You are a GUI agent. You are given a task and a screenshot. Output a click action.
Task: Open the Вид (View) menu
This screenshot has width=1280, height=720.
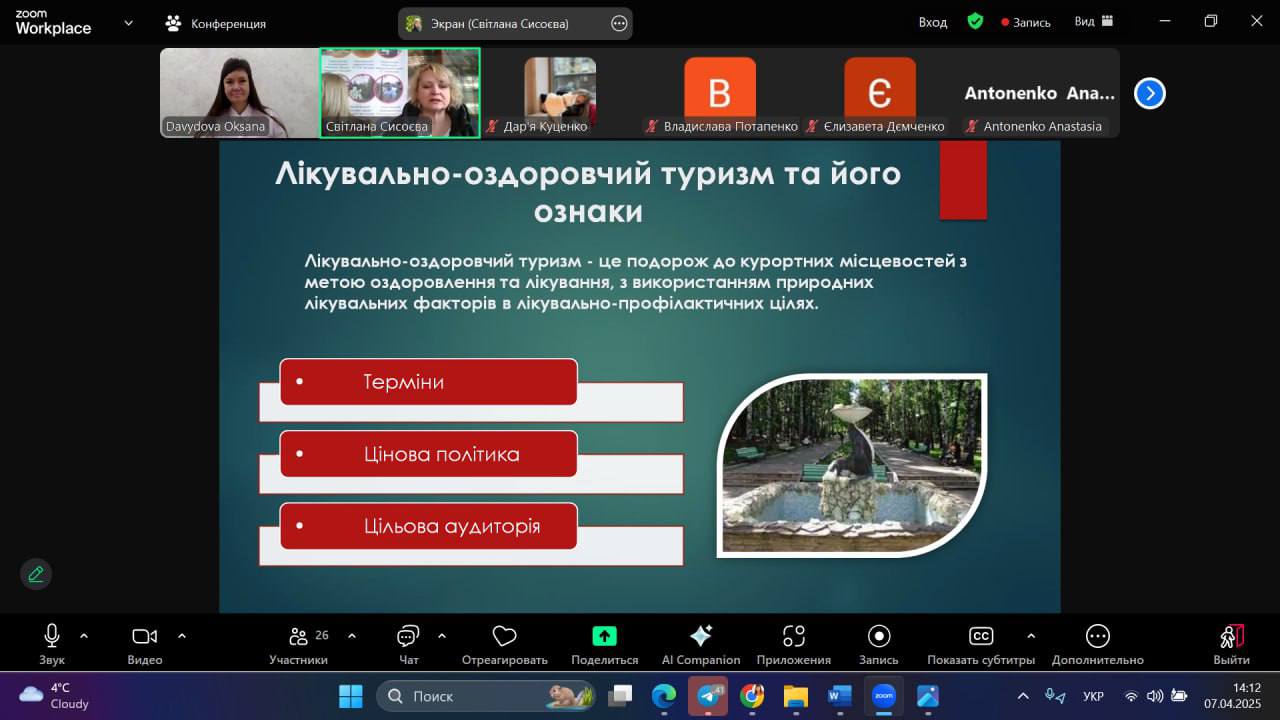tap(1093, 22)
